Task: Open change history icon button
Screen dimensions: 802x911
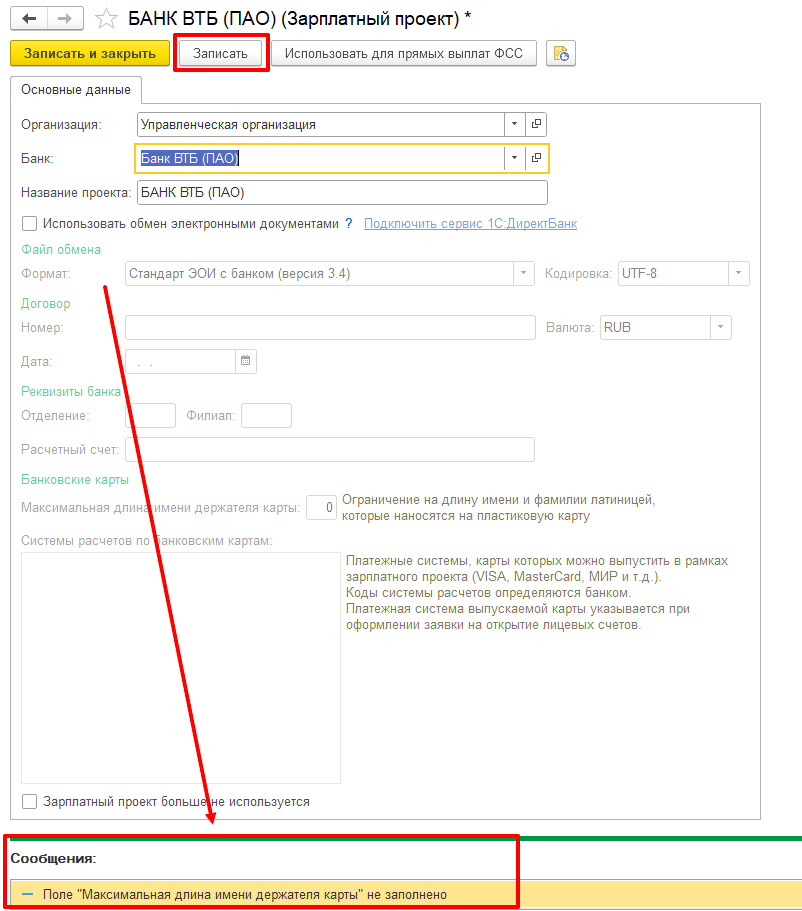Action: 560,54
